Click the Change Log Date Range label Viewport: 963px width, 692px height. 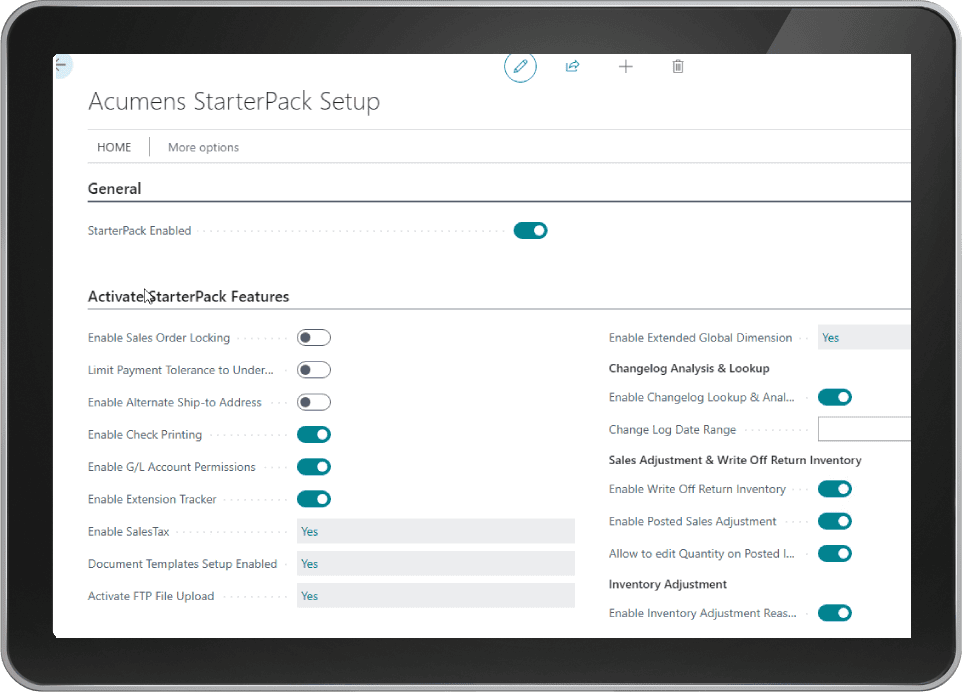point(673,430)
